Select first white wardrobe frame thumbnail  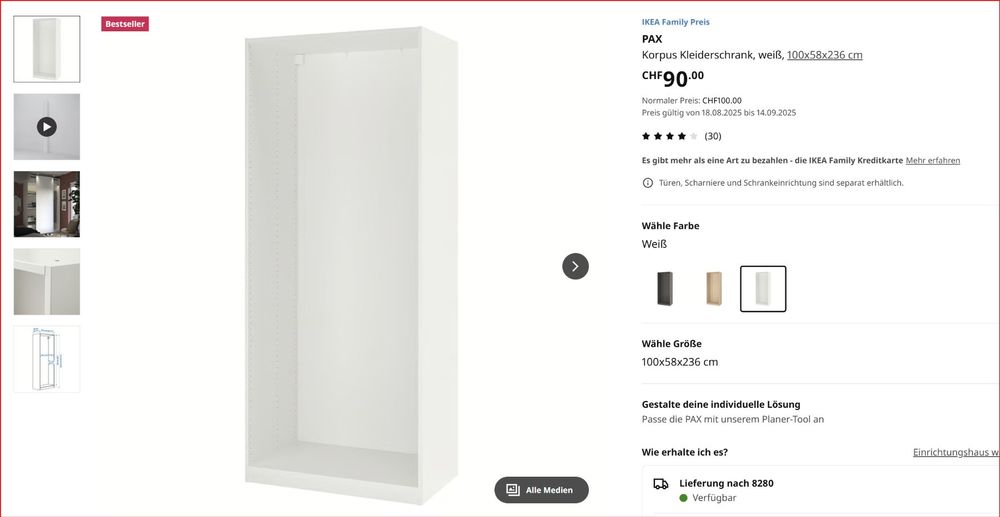point(47,49)
